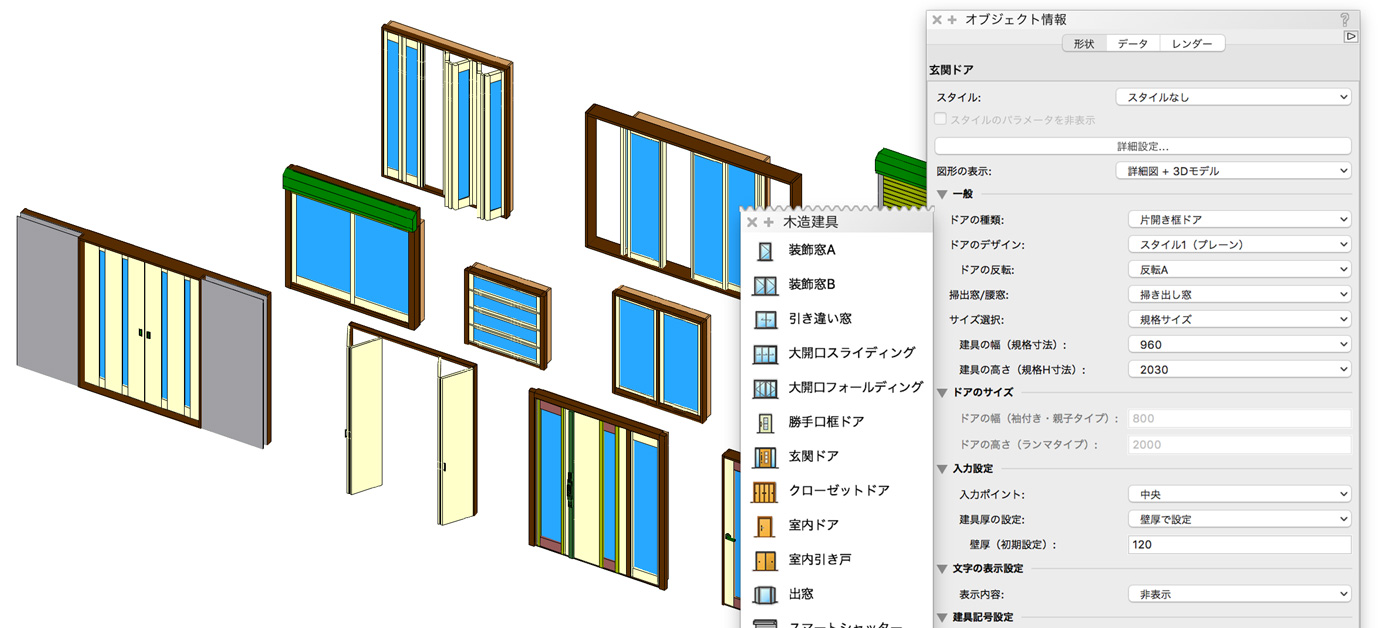Image resolution: width=1400 pixels, height=628 pixels.
Task: Choose the 室内引き戸 sliding door icon
Action: 765,560
